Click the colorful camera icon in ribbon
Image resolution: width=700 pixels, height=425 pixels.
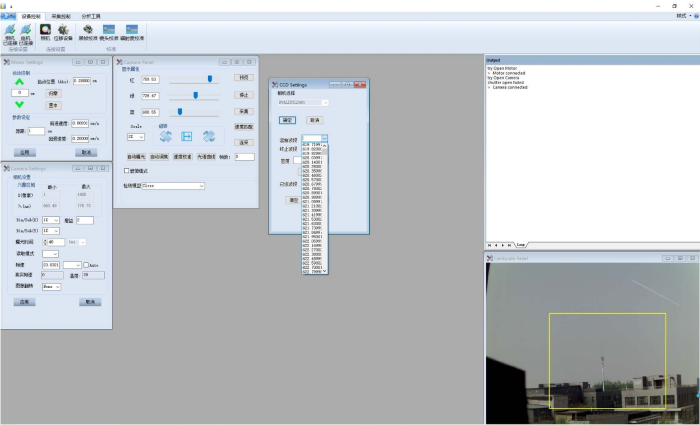[45, 32]
